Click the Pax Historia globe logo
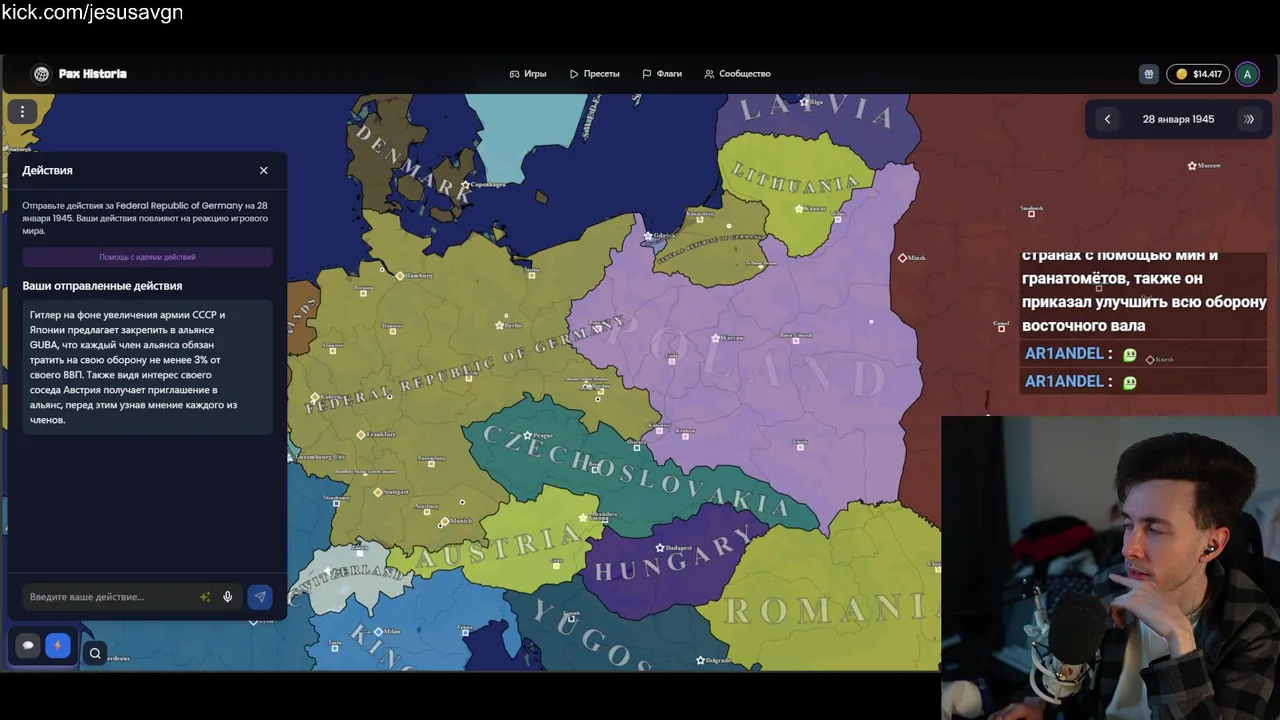 click(x=41, y=74)
